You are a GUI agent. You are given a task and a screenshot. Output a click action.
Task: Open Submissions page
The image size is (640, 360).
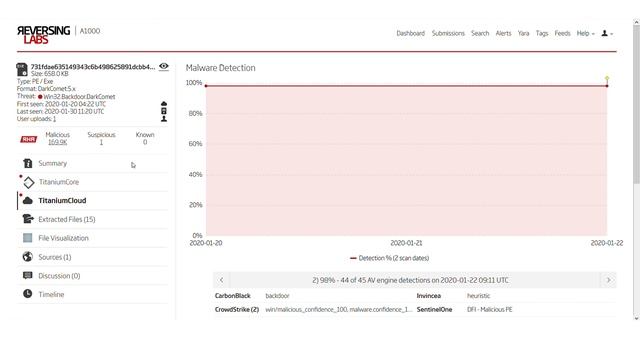(x=448, y=33)
